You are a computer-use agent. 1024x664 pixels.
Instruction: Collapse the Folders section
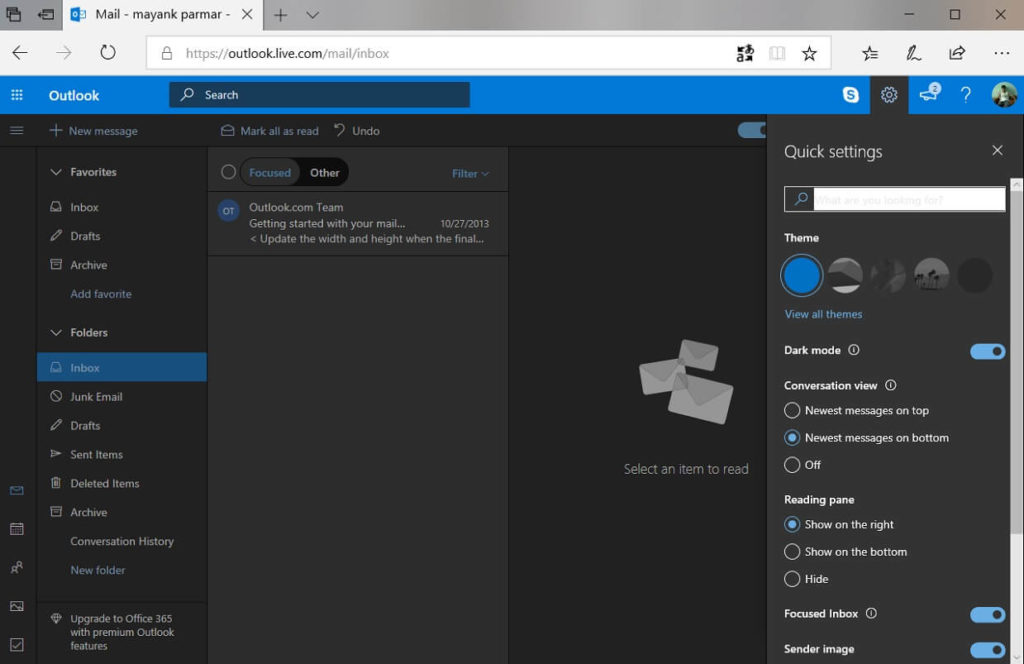click(x=57, y=332)
